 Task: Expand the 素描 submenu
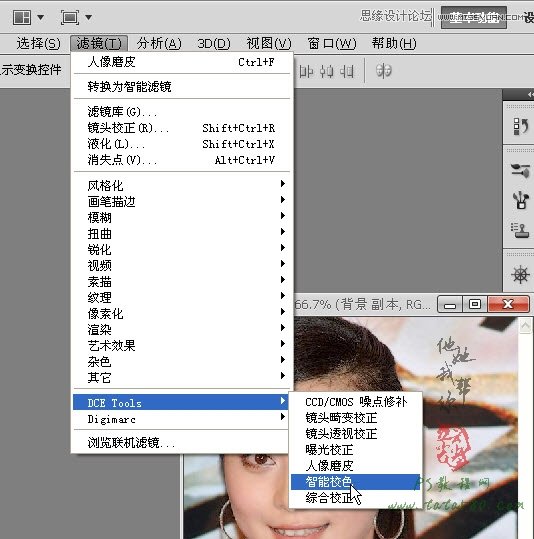click(x=182, y=282)
